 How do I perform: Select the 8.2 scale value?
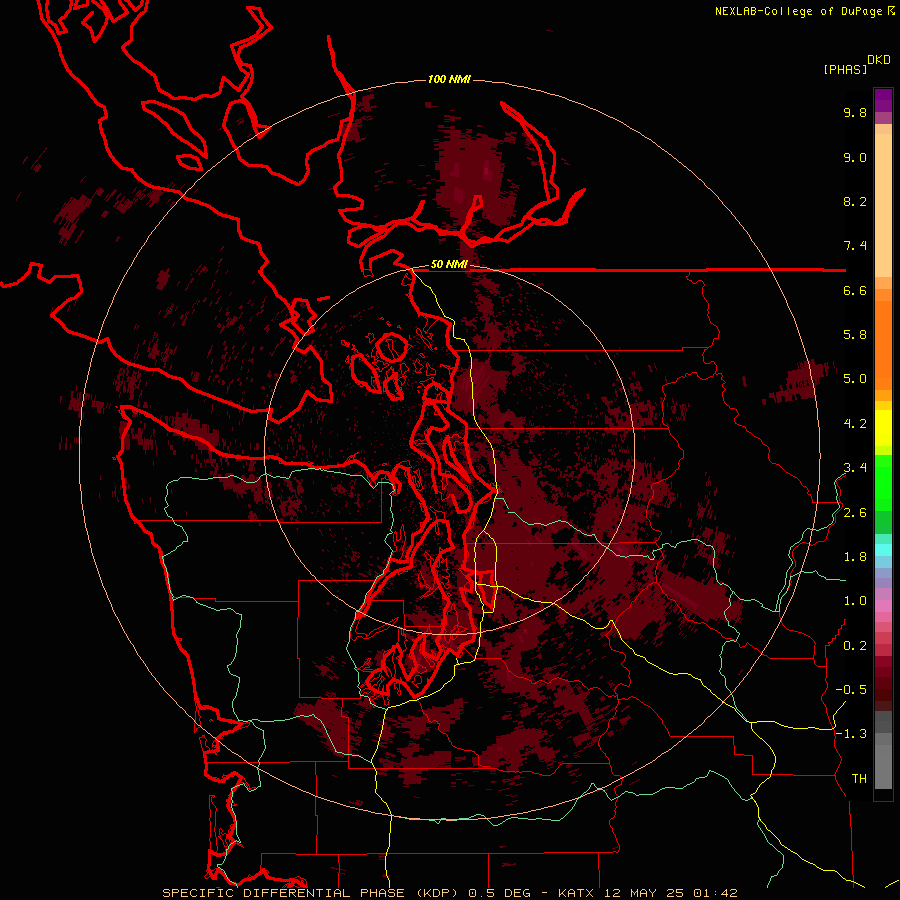coord(855,201)
